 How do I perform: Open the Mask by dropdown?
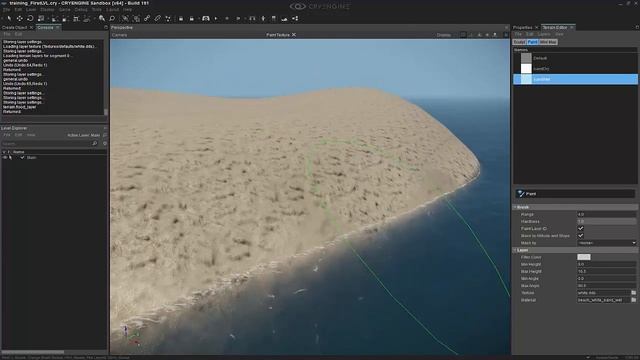pos(607,243)
